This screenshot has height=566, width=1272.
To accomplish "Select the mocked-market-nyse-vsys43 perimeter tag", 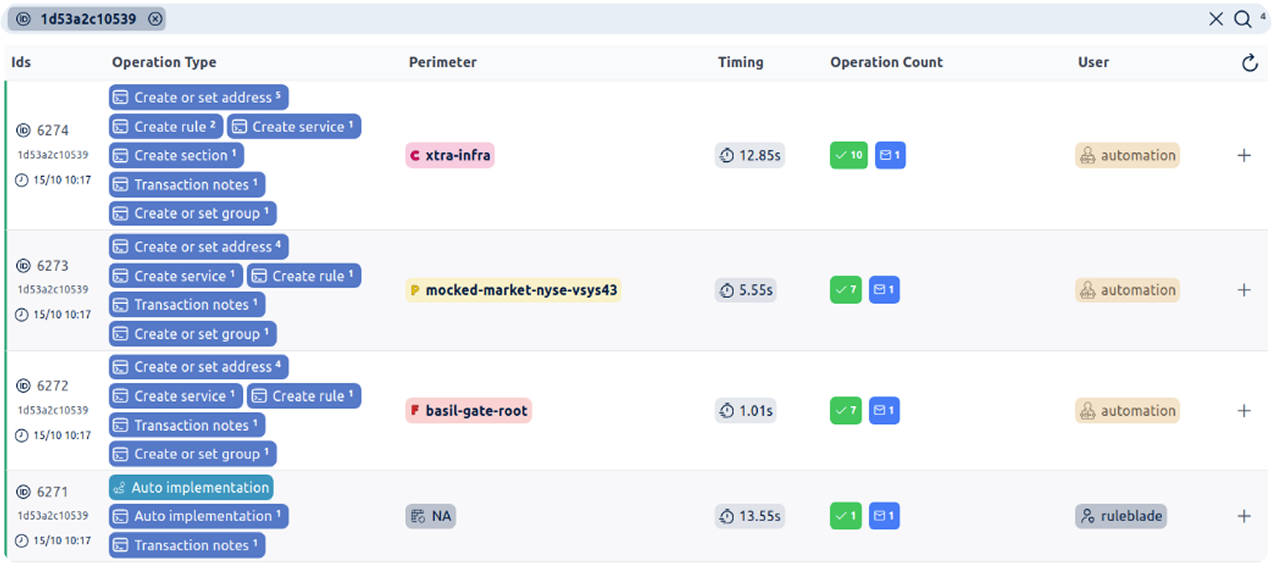I will coord(513,290).
